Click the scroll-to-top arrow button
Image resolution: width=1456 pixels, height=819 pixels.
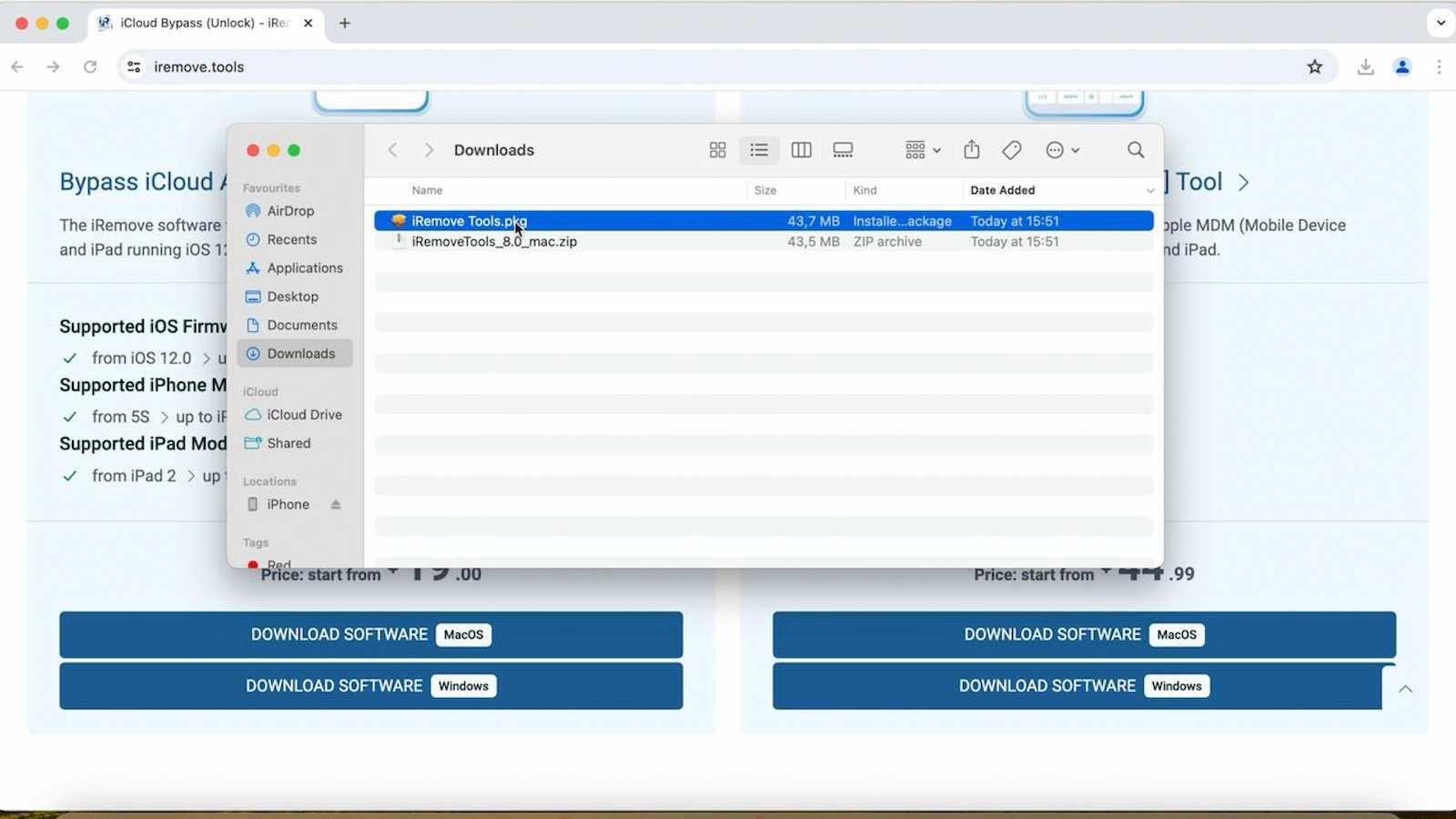[x=1405, y=689]
